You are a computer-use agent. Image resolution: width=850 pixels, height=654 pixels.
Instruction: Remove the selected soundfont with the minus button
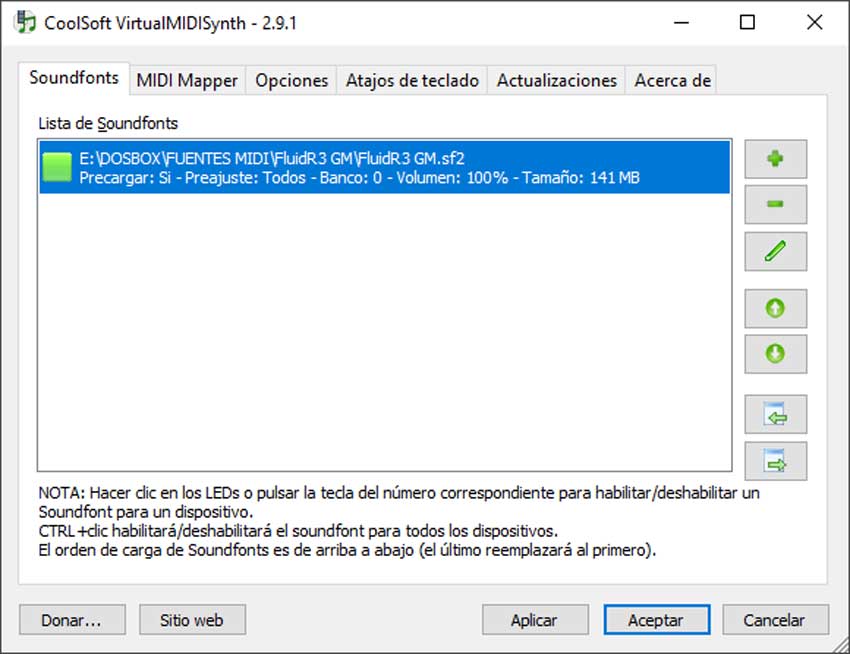click(775, 204)
